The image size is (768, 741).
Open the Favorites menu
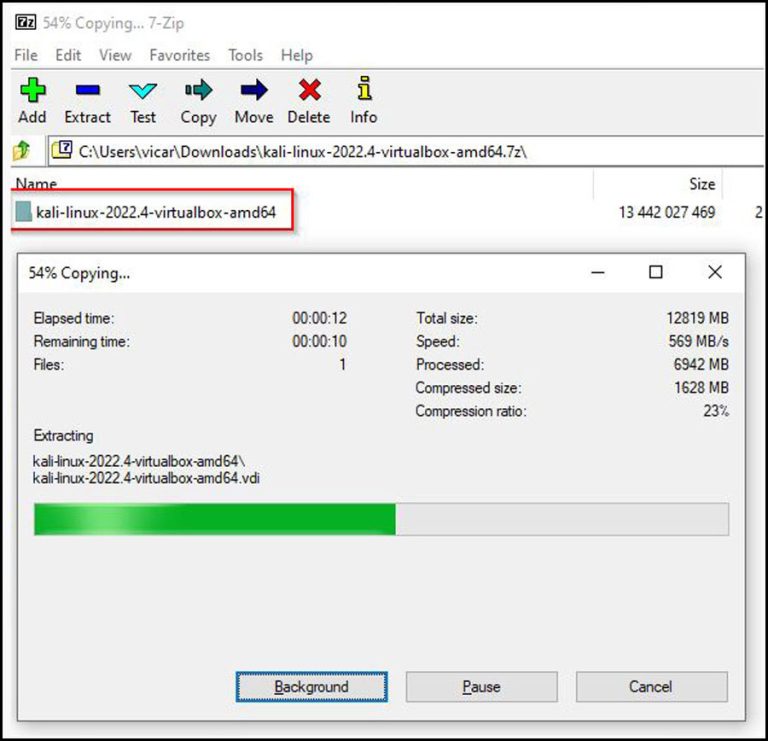[180, 55]
